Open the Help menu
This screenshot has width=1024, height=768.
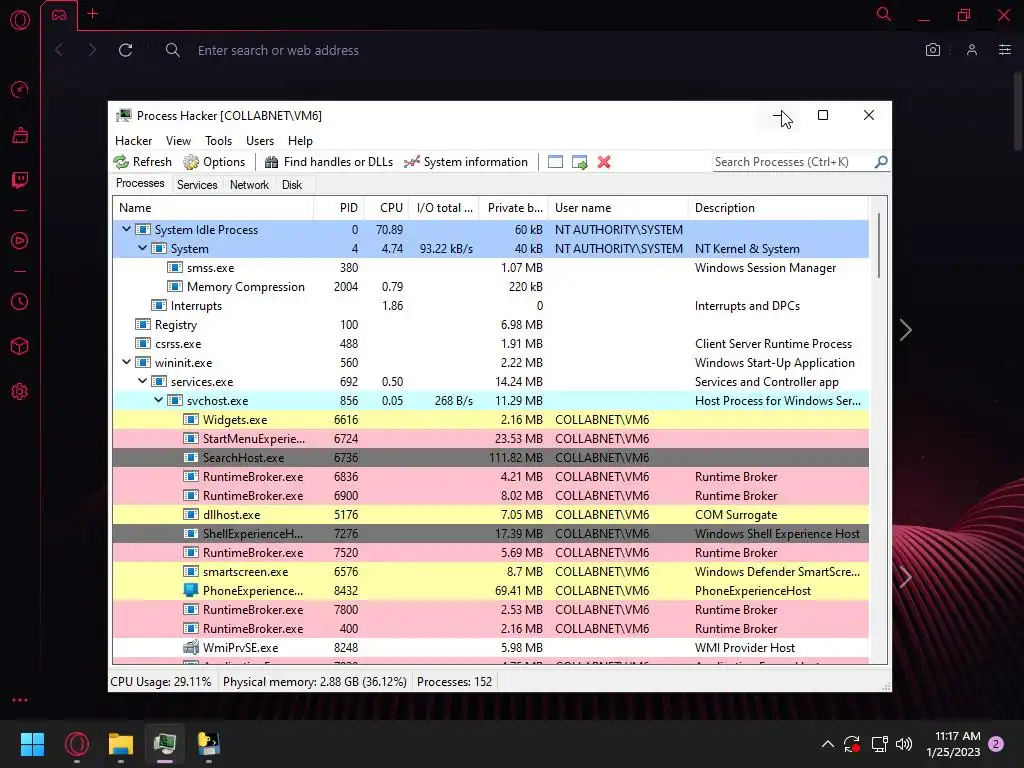coord(300,141)
